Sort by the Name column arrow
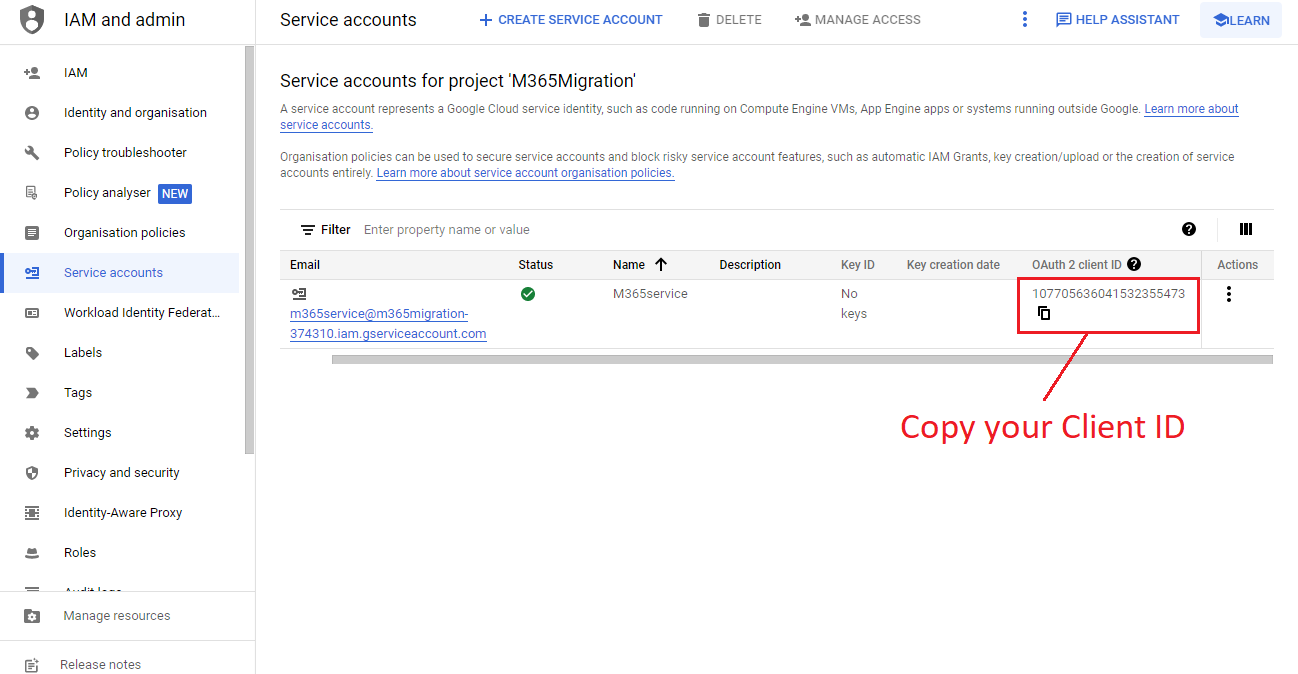 point(661,264)
